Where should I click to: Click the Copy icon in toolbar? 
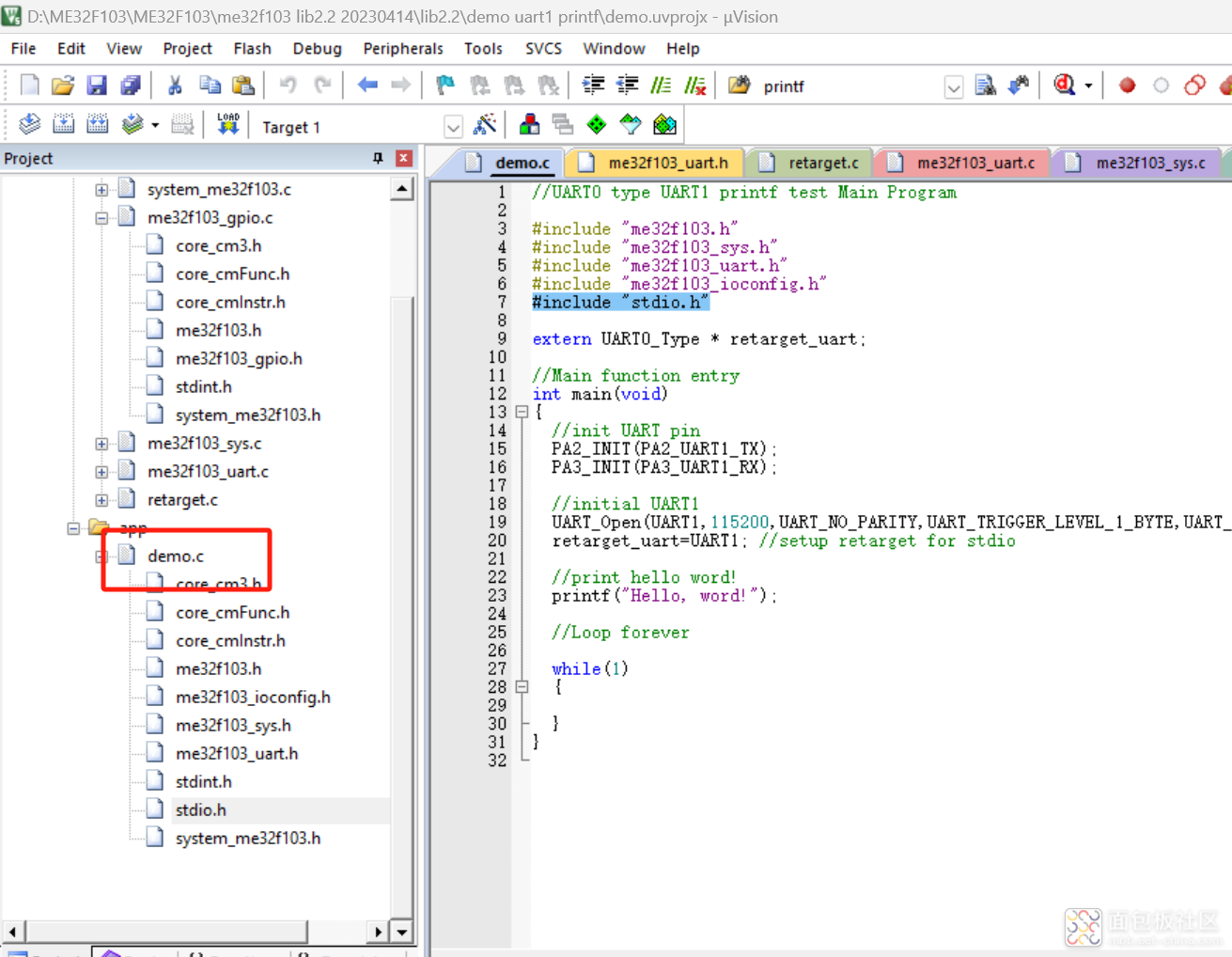[210, 86]
